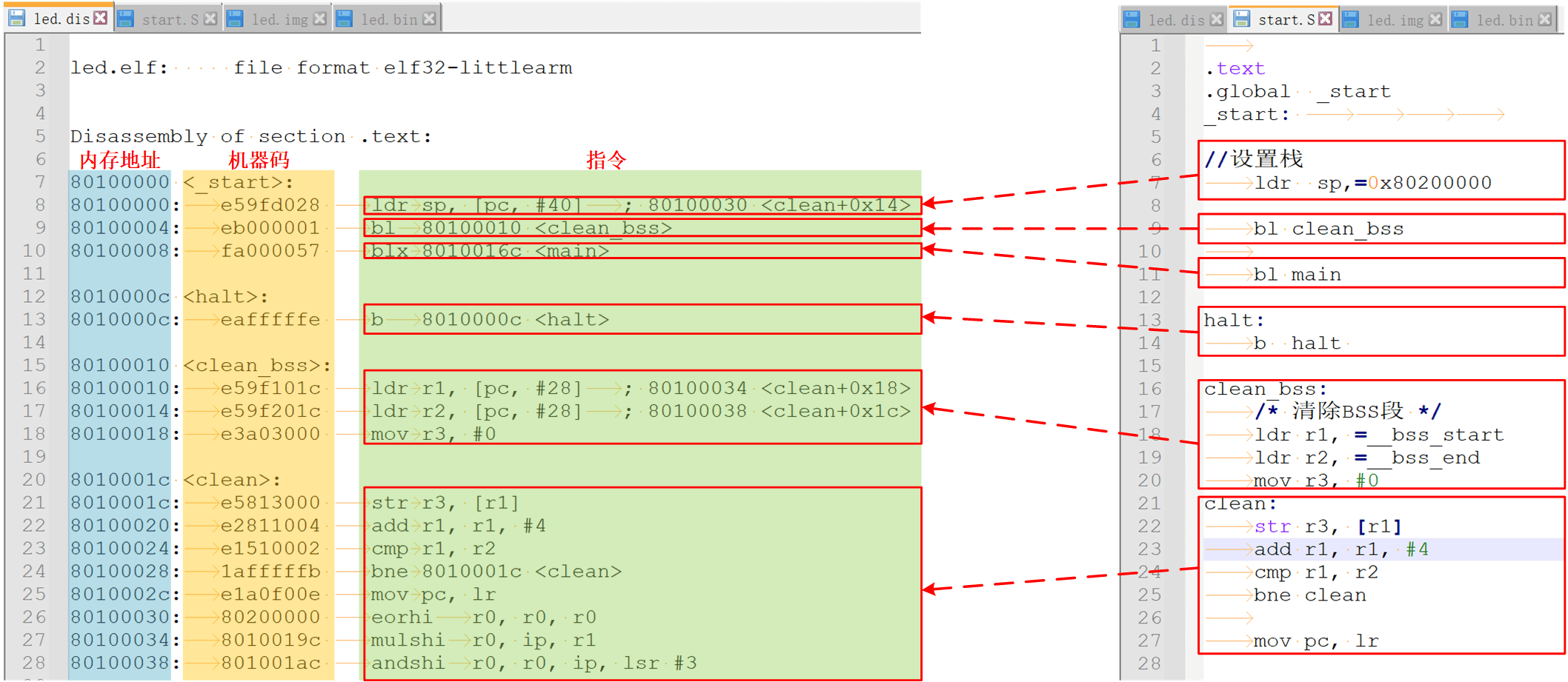Viewport: 1568px width, 682px height.
Task: Click the save icon on the active start.S tab
Action: 1241,19
